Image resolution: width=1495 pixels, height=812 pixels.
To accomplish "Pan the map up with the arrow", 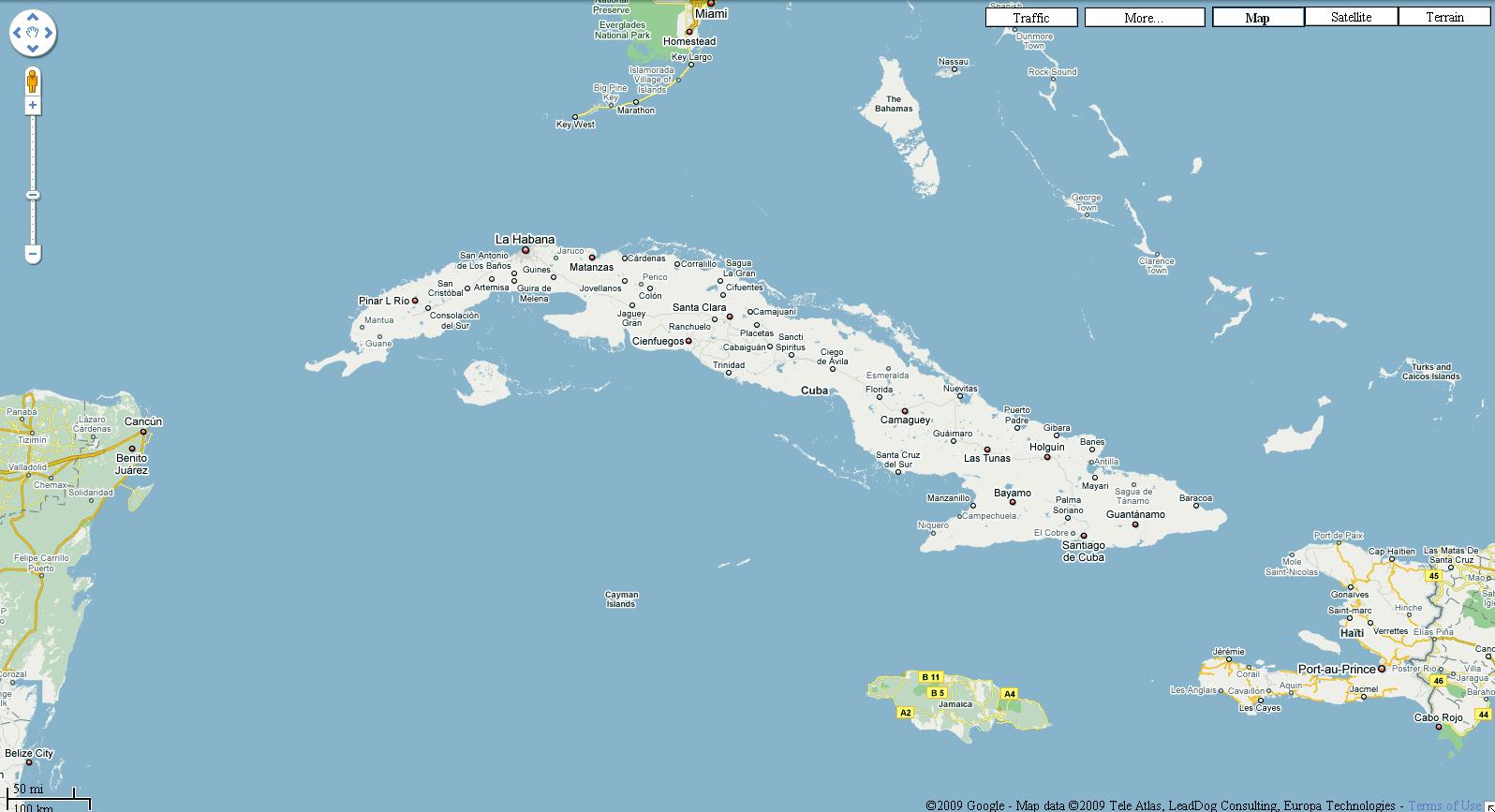I will (x=33, y=18).
